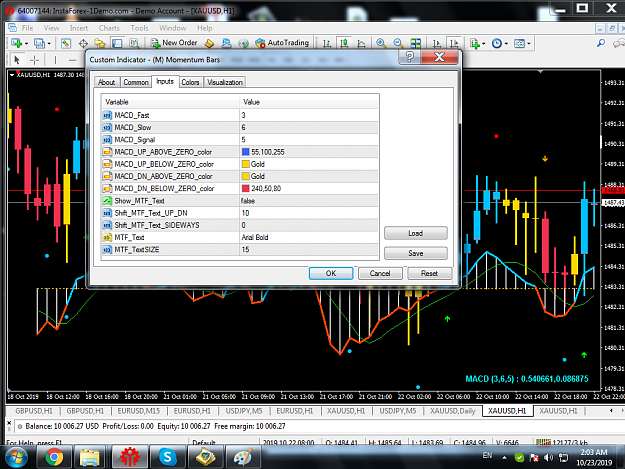The height and width of the screenshot is (469, 625).
Task: Click the MACD_DN_BELOW_ZERO red color swatch
Action: (x=246, y=188)
